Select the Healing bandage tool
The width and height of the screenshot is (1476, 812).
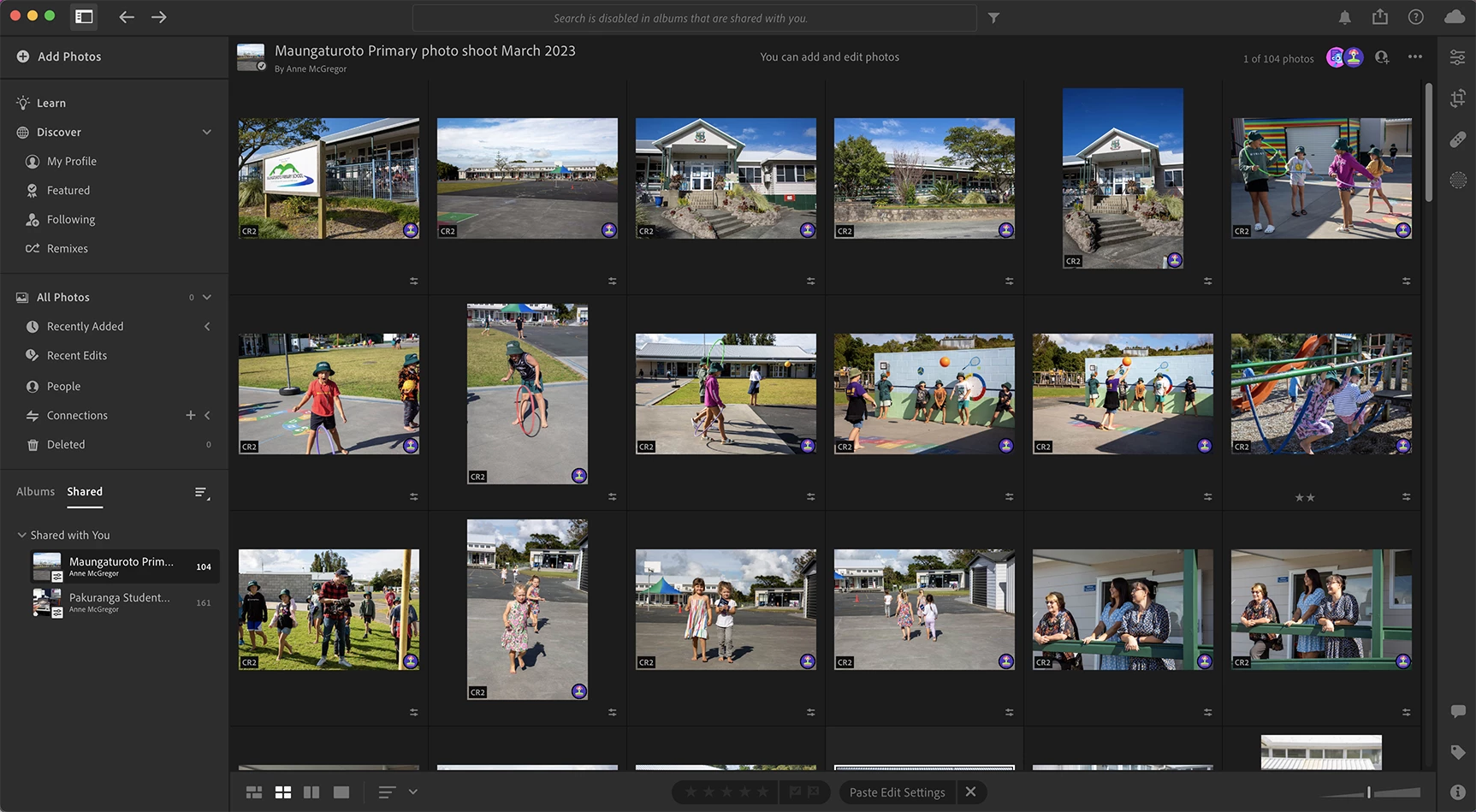point(1458,139)
